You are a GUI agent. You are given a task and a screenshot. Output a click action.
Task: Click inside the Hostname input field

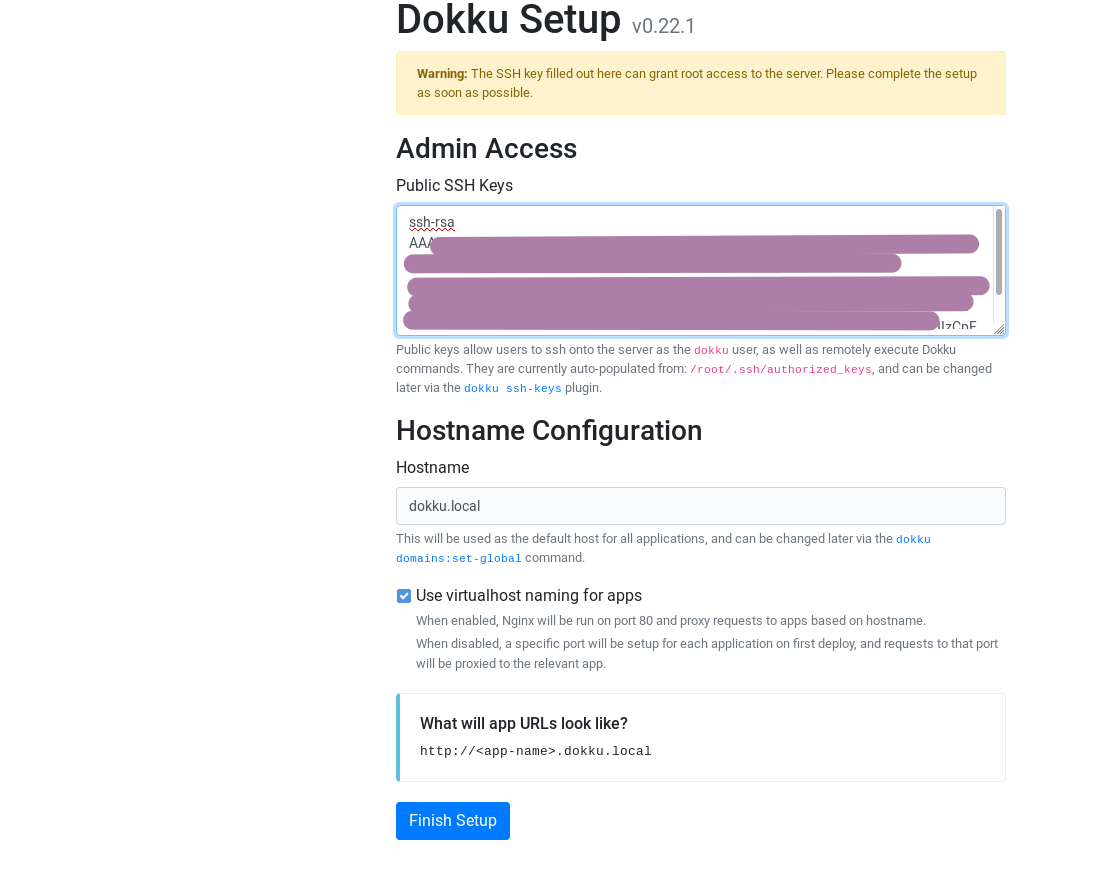(700, 506)
